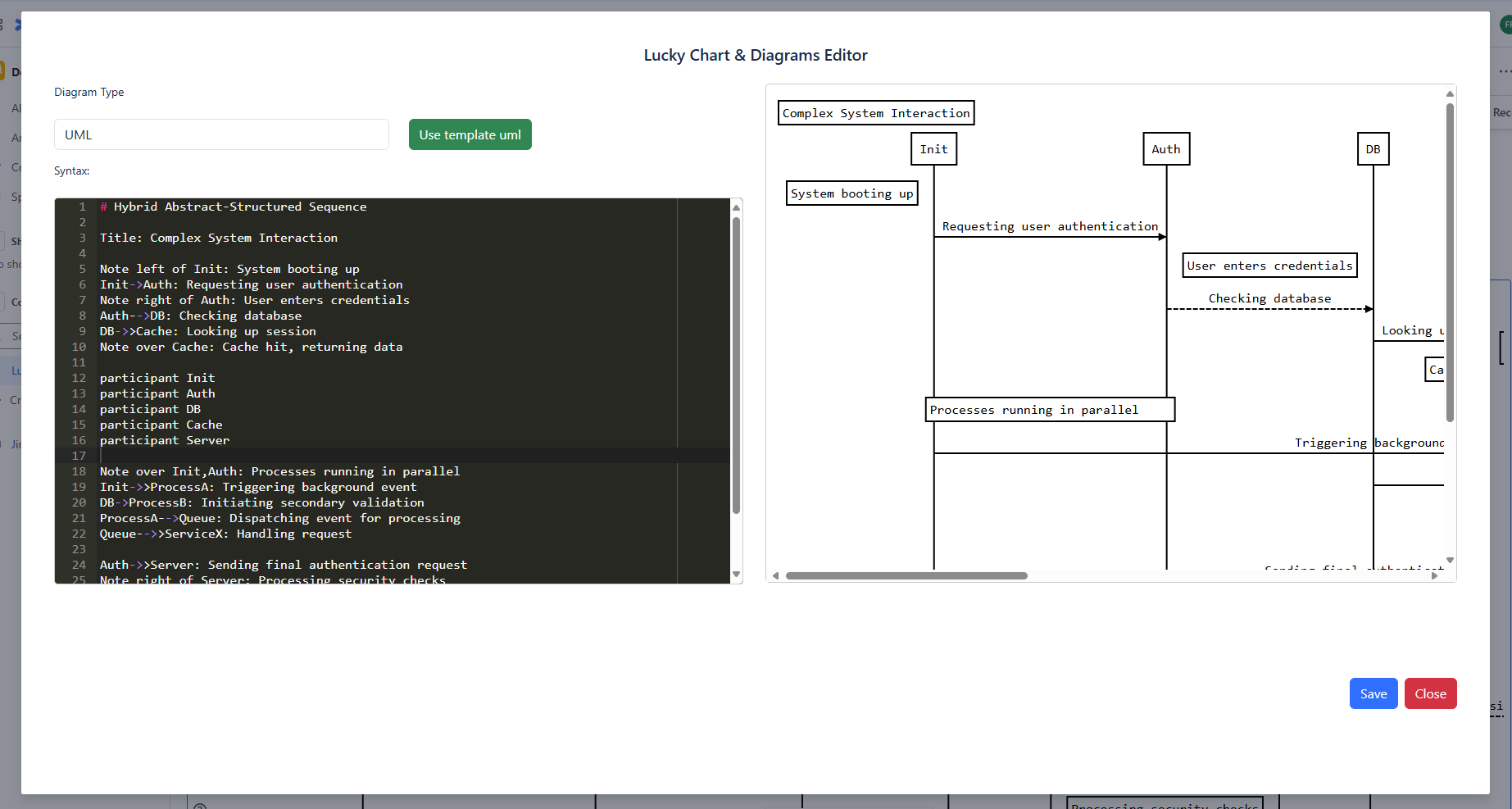
Task: Click the syntax editor's scroll-up arrow
Action: click(736, 207)
